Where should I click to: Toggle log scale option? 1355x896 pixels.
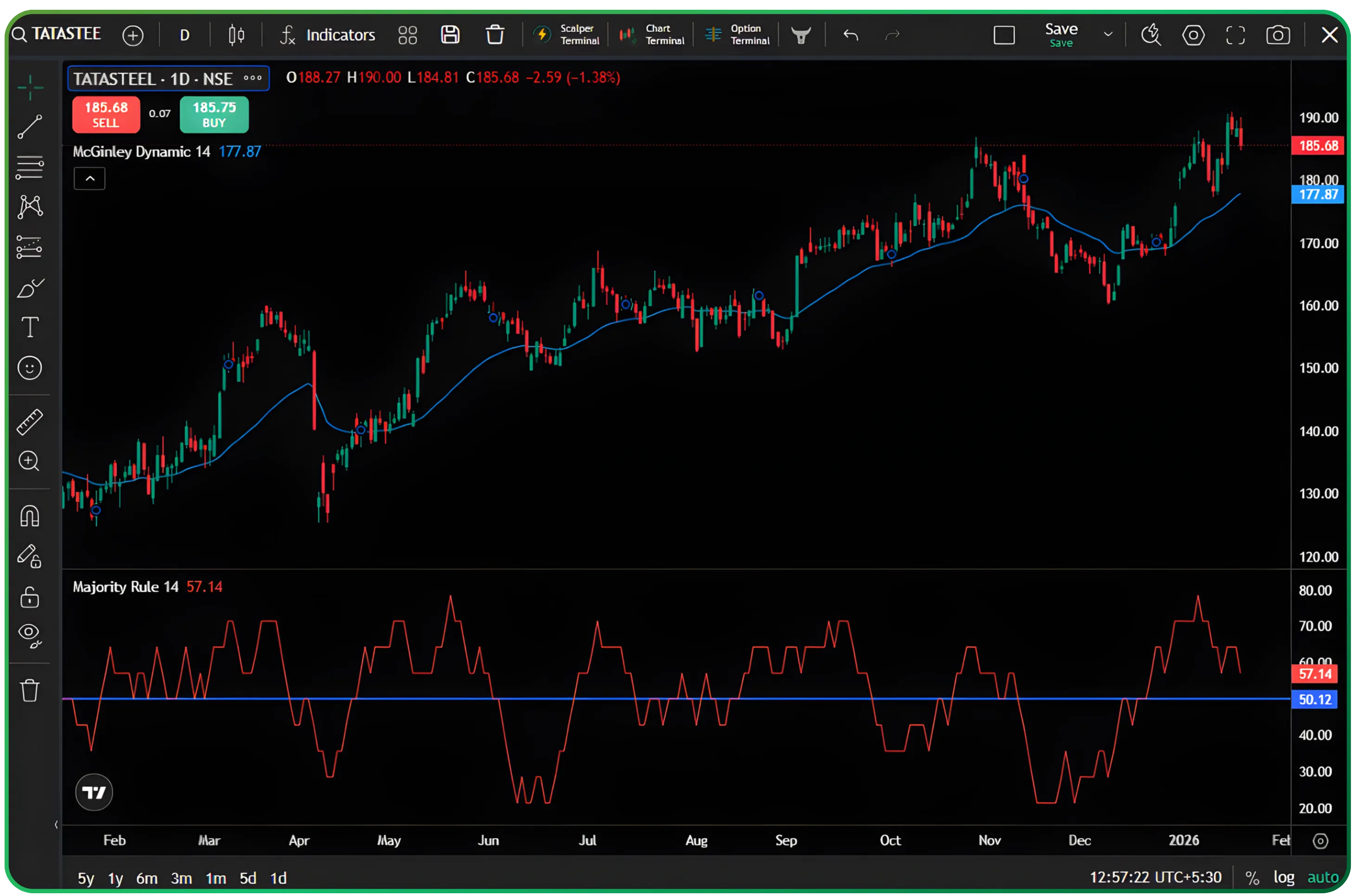(1284, 877)
